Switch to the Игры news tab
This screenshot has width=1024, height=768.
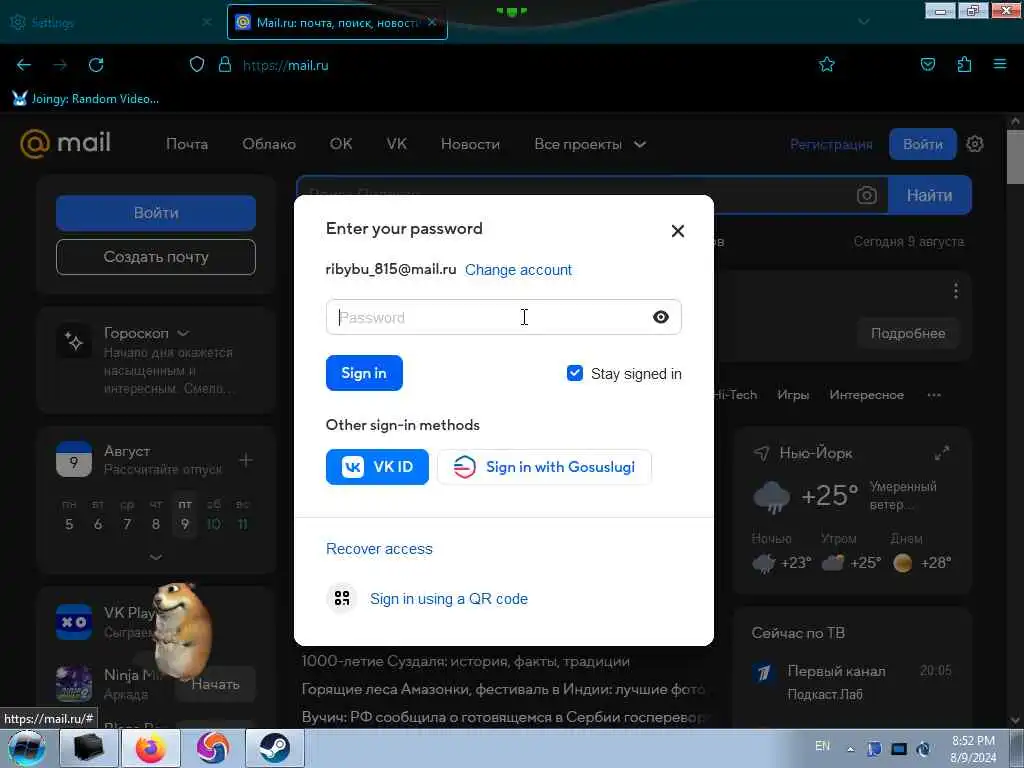point(793,394)
